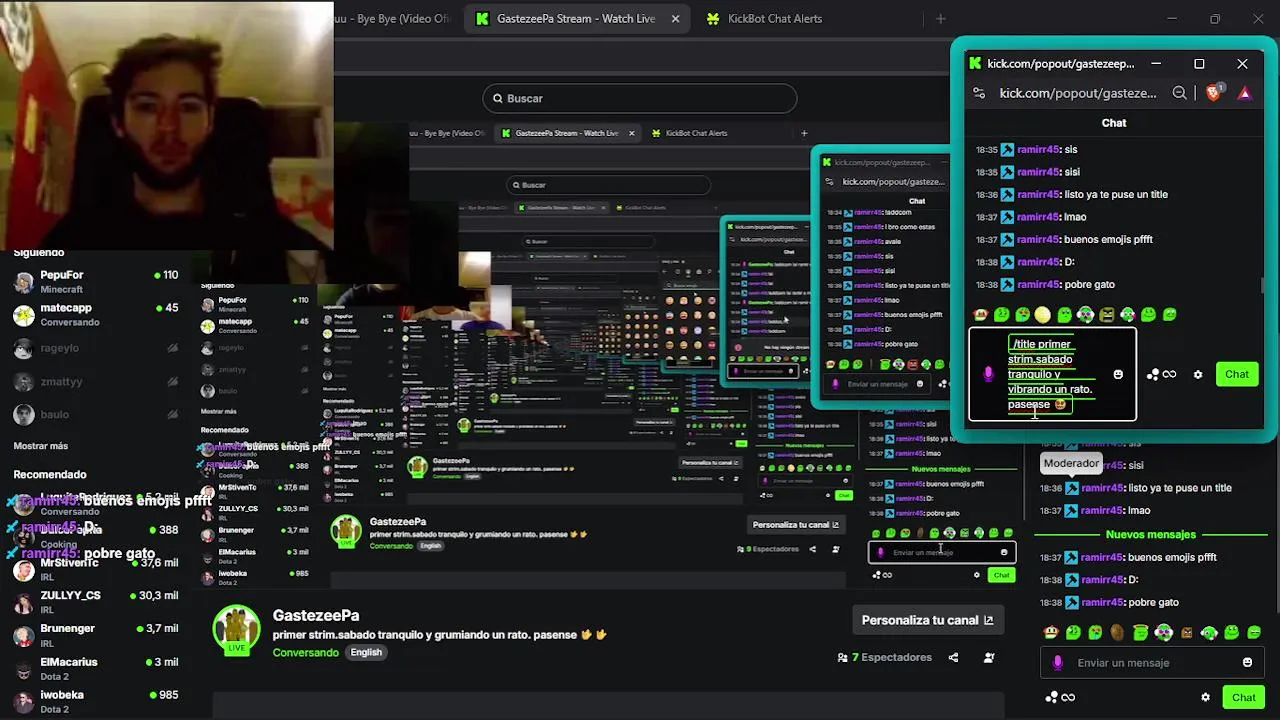This screenshot has width=1280, height=720.
Task: Open Brunenger recommended channel
Action: tap(96, 635)
